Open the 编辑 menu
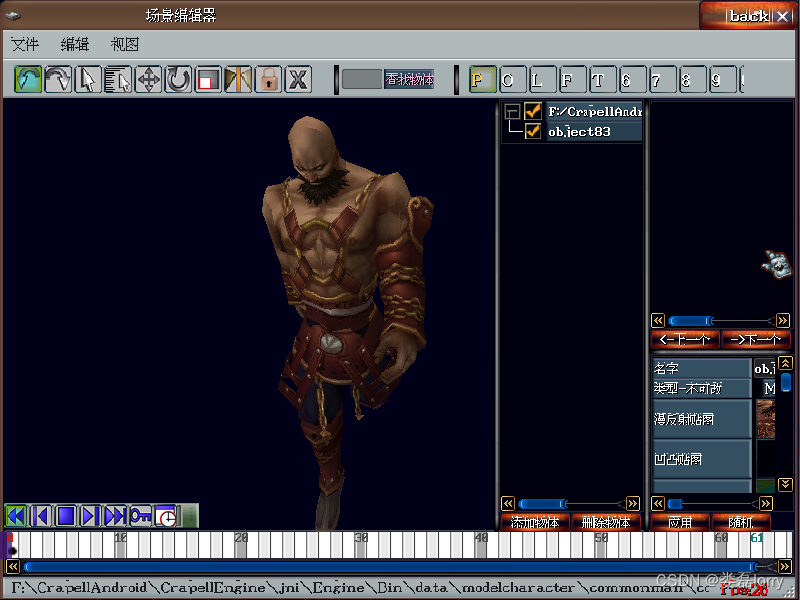800x600 pixels. click(x=74, y=44)
